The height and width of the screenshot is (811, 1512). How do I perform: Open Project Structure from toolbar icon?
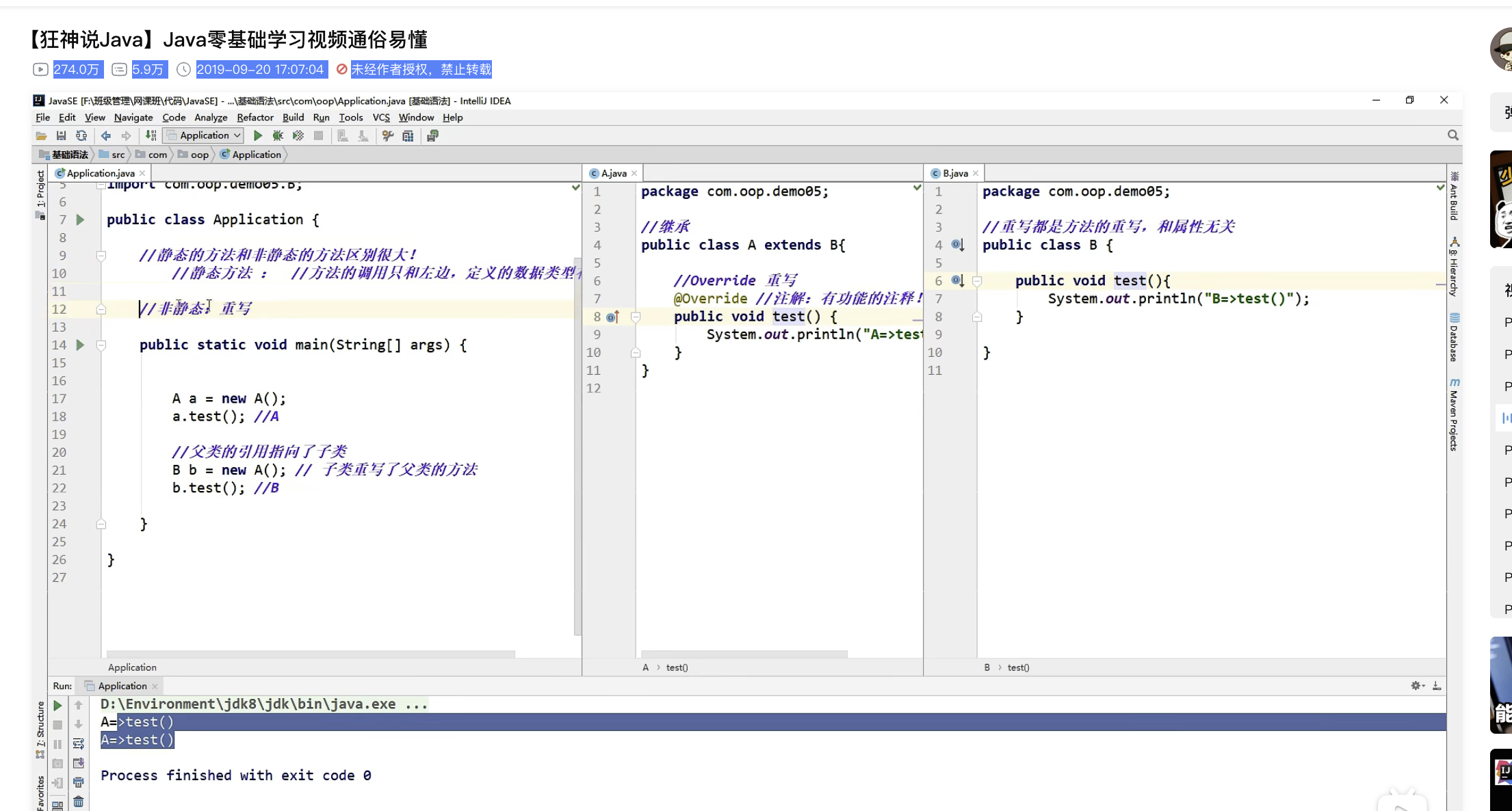pyautogui.click(x=408, y=135)
